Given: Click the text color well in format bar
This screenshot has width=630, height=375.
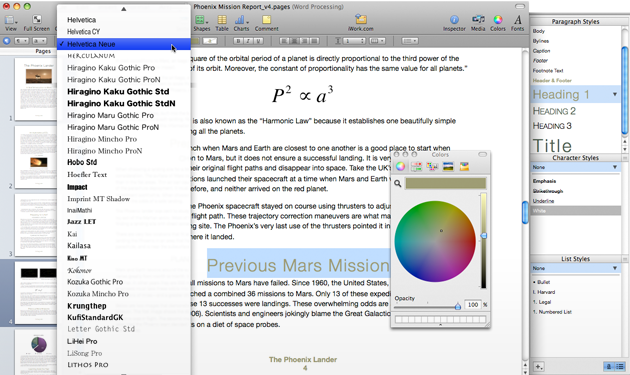Looking at the screenshot, I should point(194,41).
